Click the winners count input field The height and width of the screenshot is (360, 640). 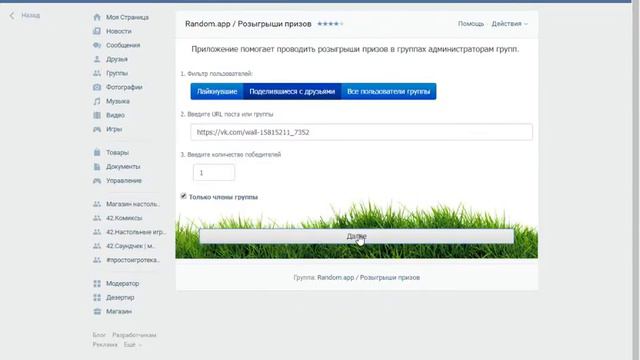click(x=214, y=173)
